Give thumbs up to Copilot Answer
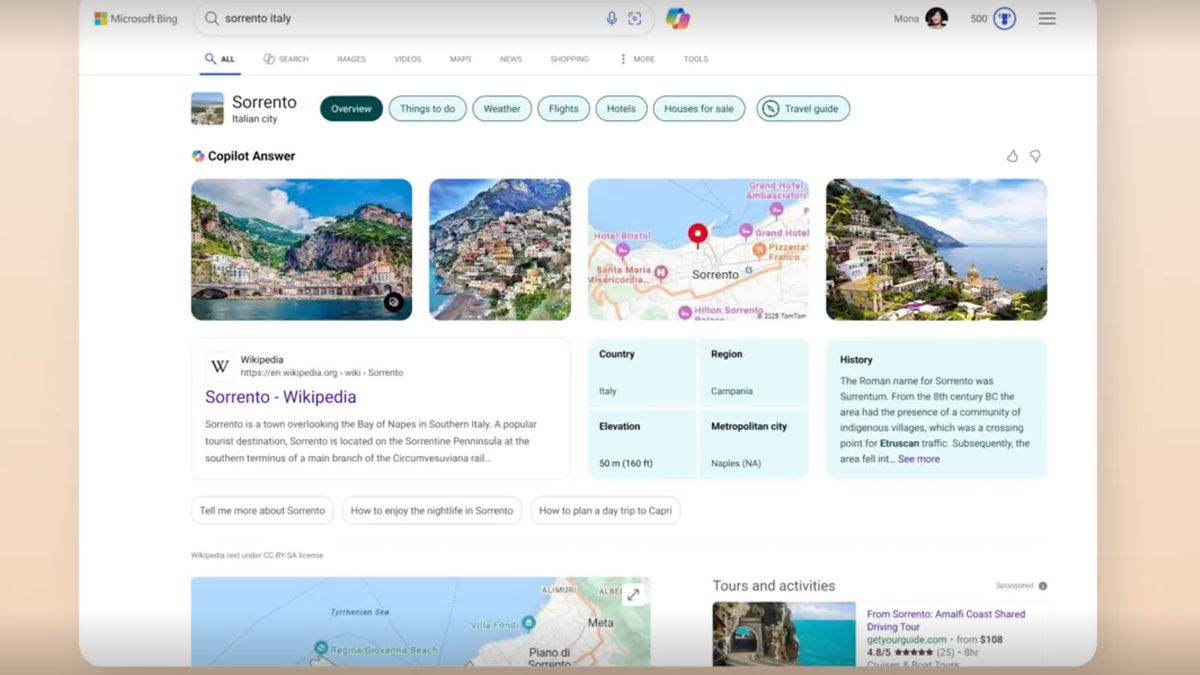The width and height of the screenshot is (1200, 675). pos(1012,156)
